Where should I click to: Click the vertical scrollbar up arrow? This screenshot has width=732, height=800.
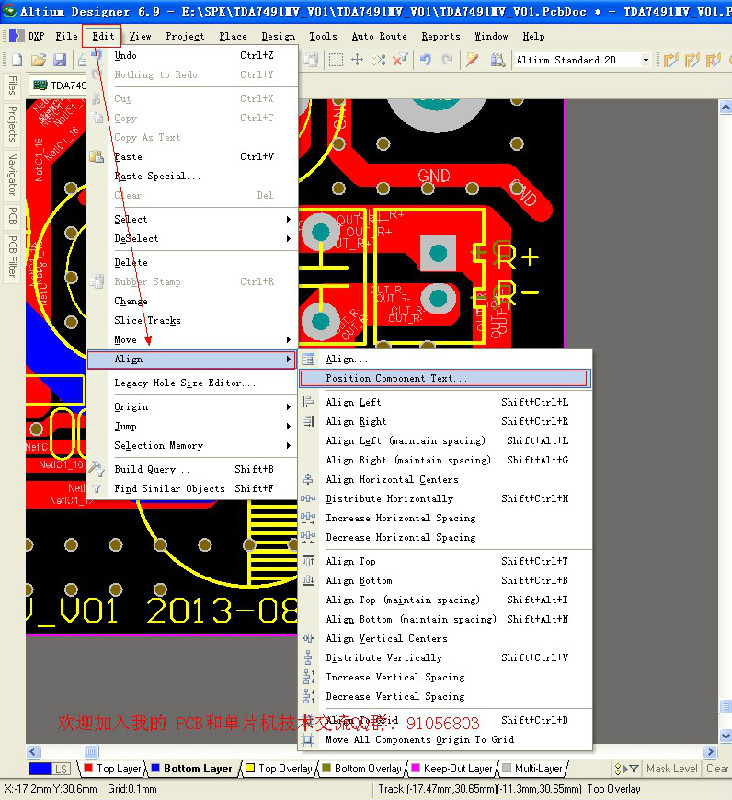726,107
